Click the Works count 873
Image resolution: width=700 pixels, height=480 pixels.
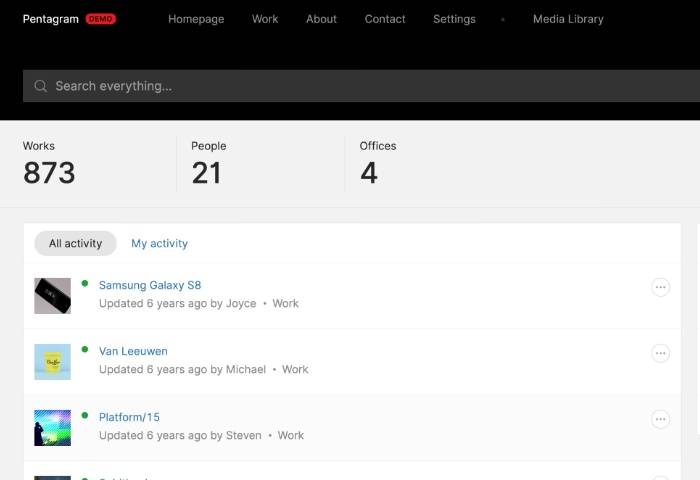[x=49, y=173]
